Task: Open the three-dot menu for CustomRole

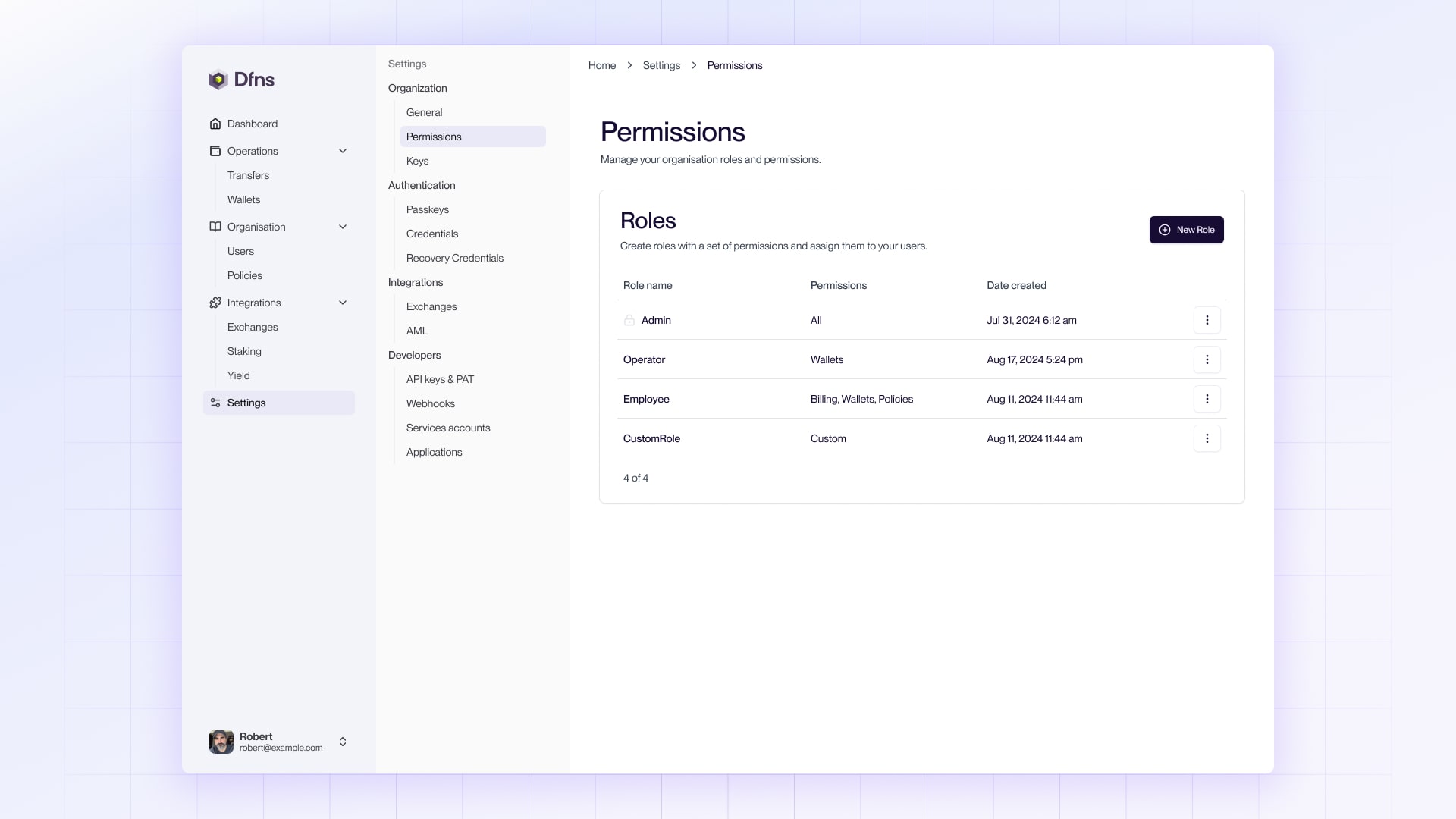Action: [x=1207, y=438]
